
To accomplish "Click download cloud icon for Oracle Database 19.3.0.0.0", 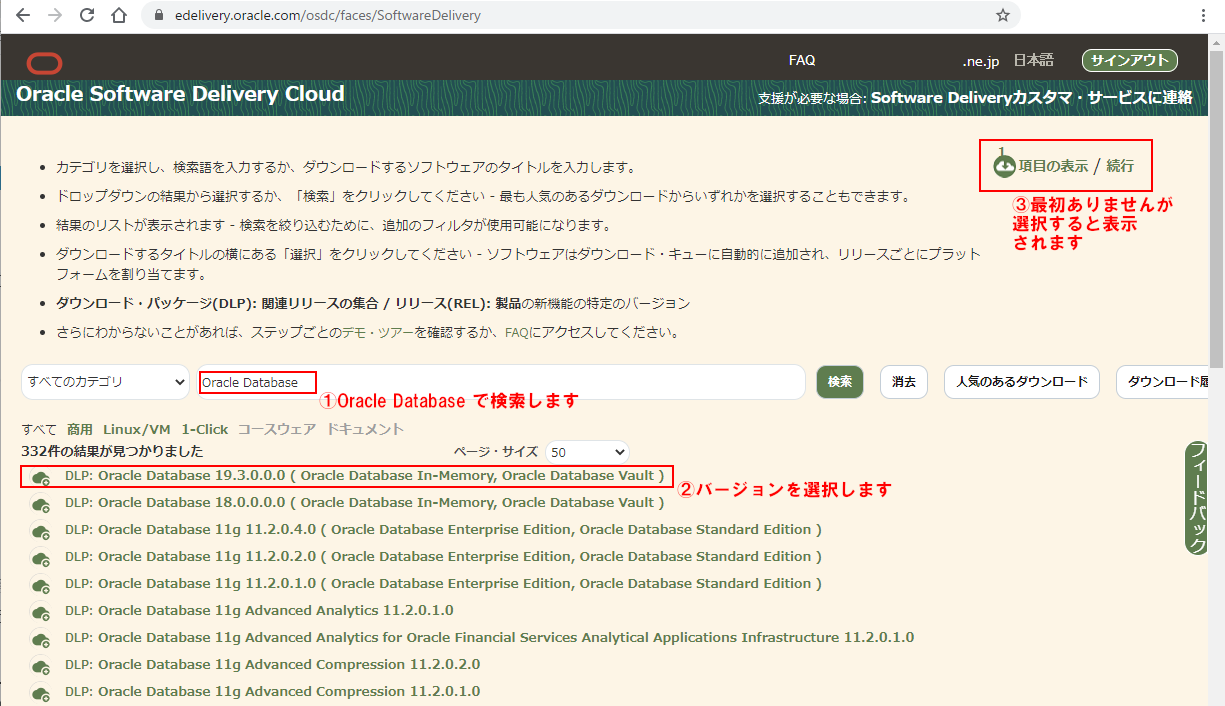I will [41, 478].
